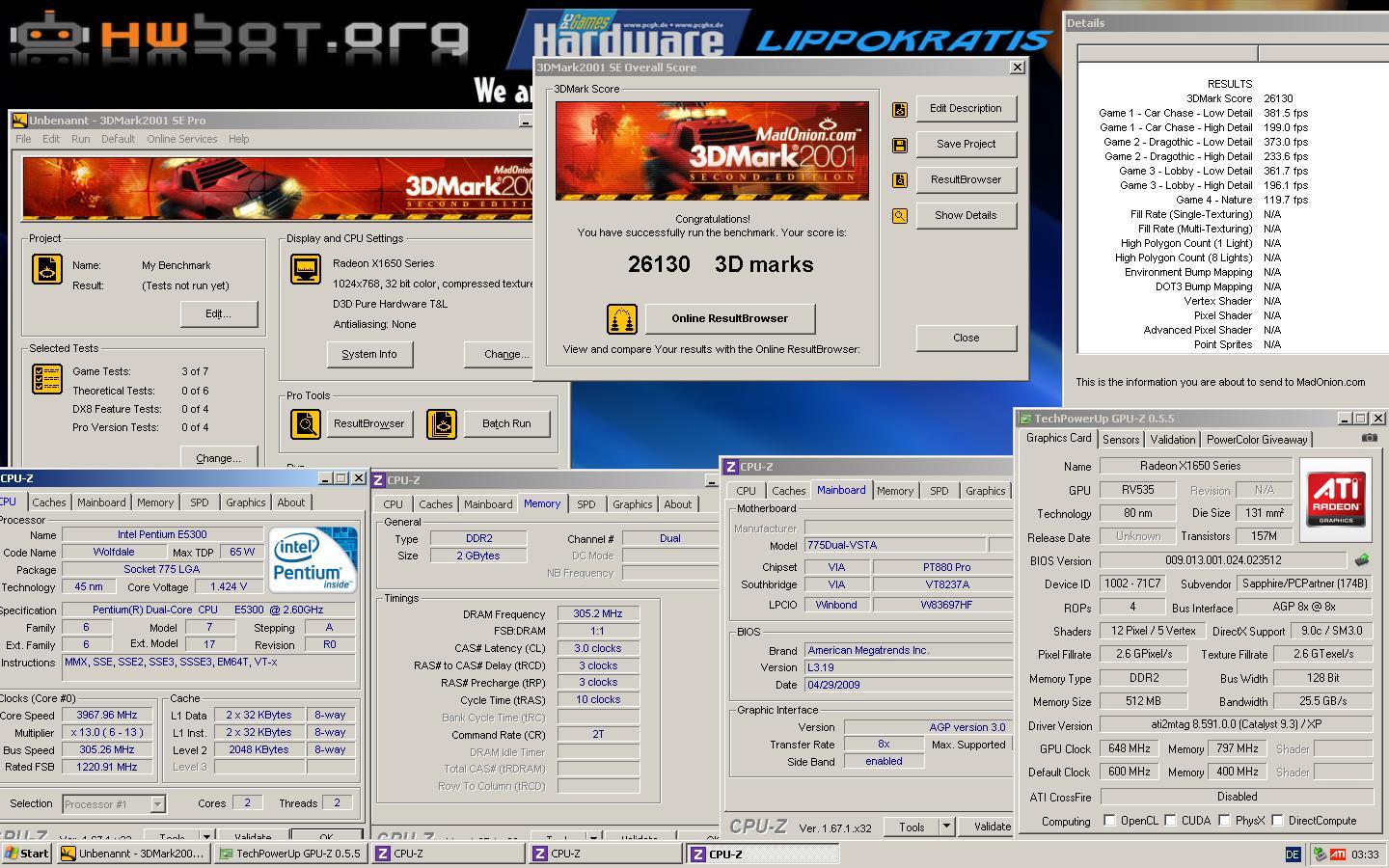
Task: Click the ResultBrowser icon in the score dialog
Action: point(900,180)
